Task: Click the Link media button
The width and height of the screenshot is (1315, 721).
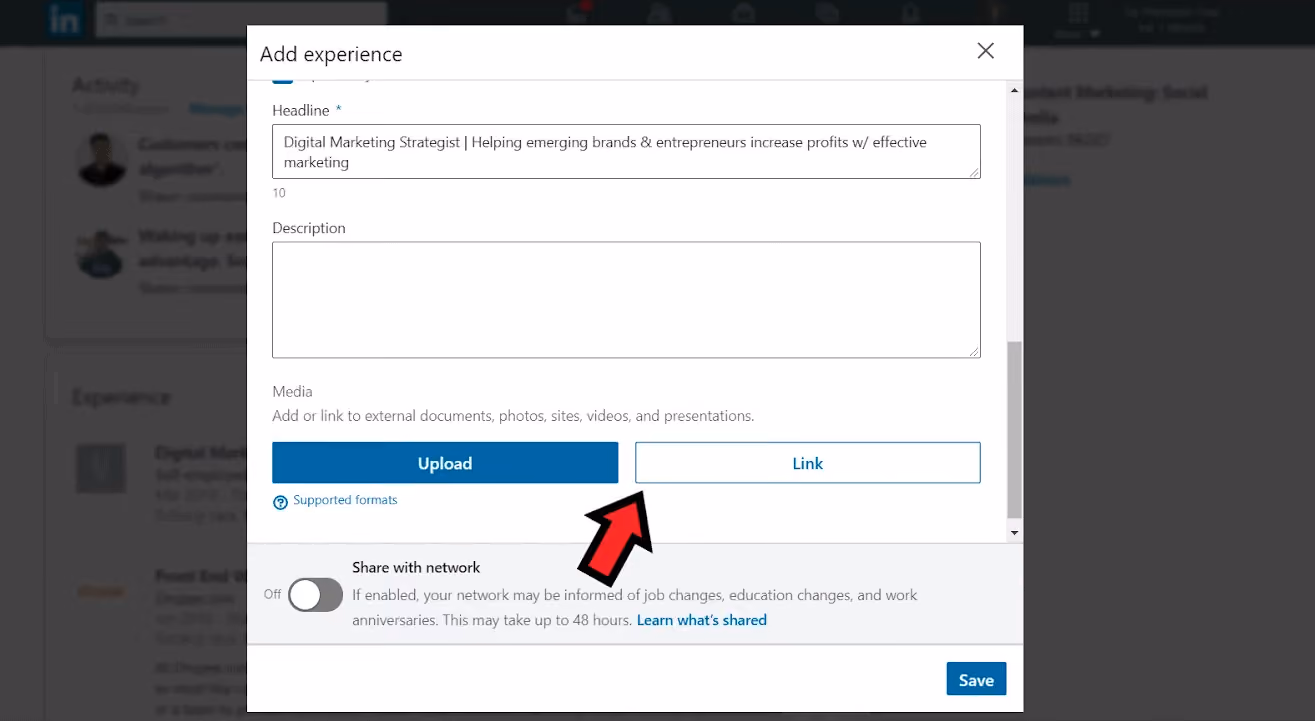Action: (x=808, y=463)
